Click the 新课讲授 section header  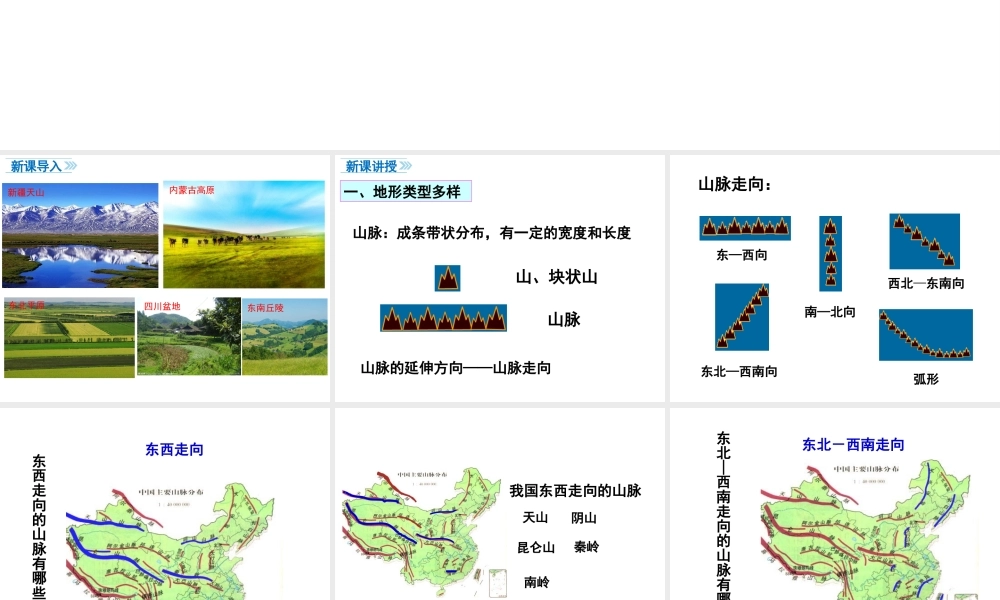click(x=371, y=166)
